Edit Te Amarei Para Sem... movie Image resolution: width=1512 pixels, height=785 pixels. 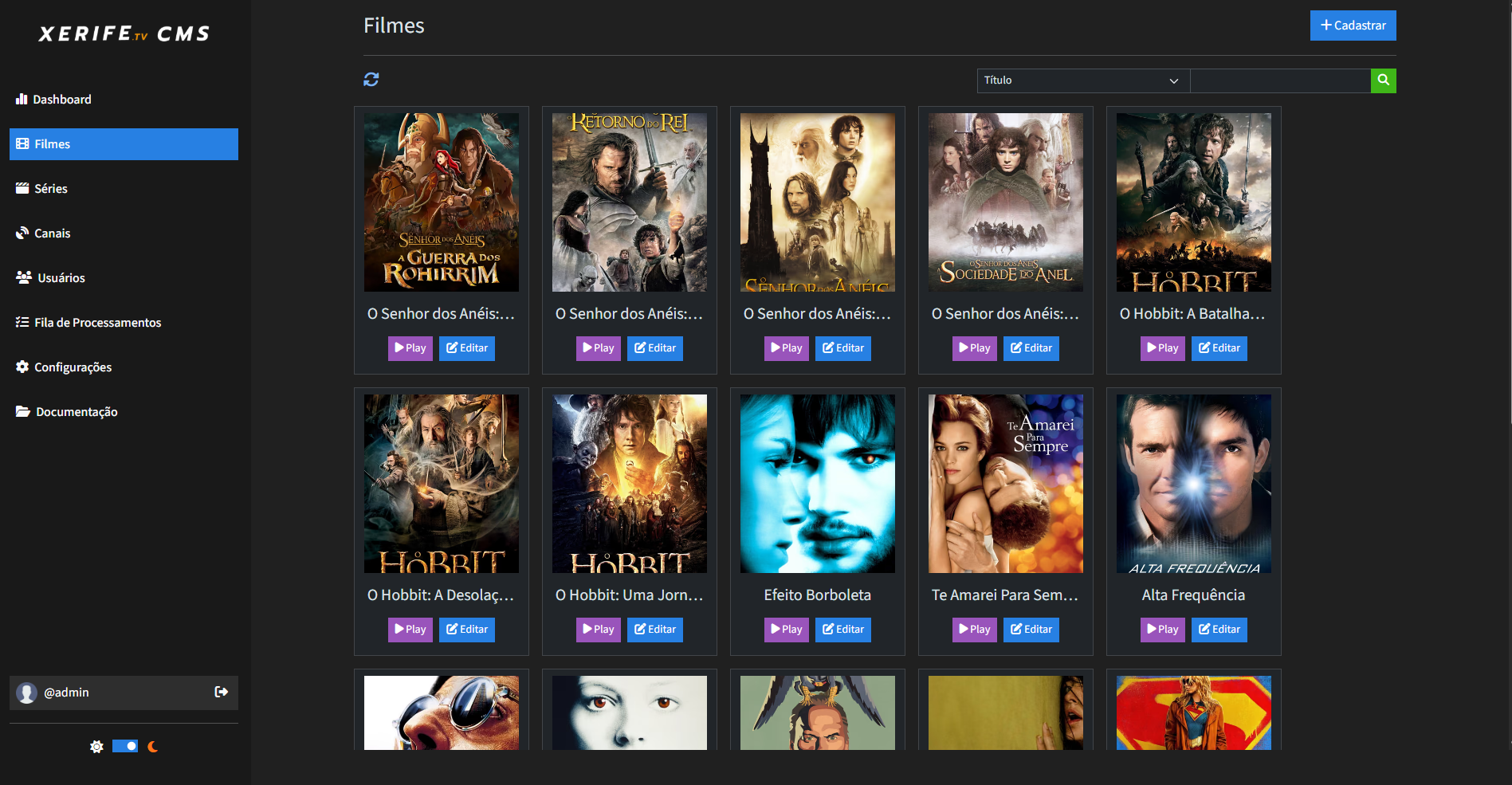point(1031,630)
